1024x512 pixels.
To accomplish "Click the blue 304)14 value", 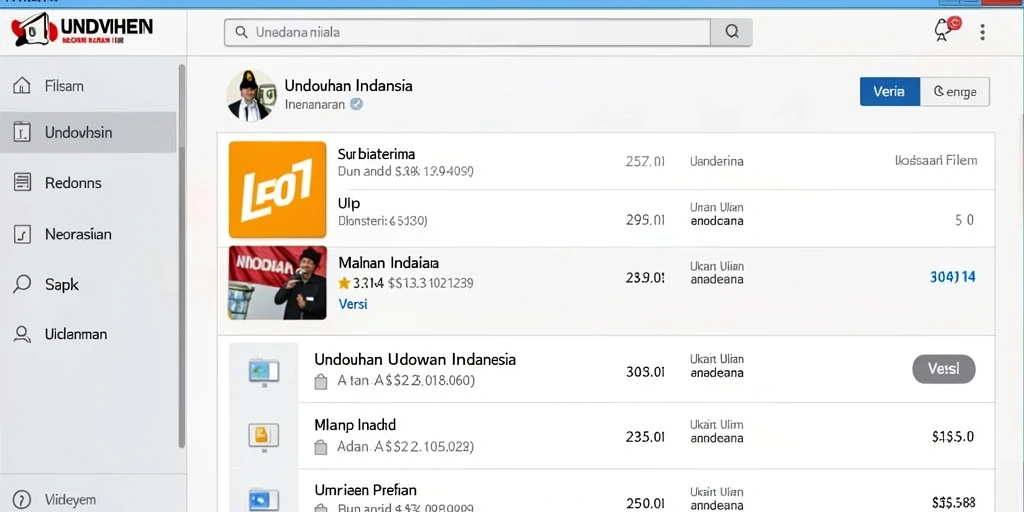I will click(952, 277).
